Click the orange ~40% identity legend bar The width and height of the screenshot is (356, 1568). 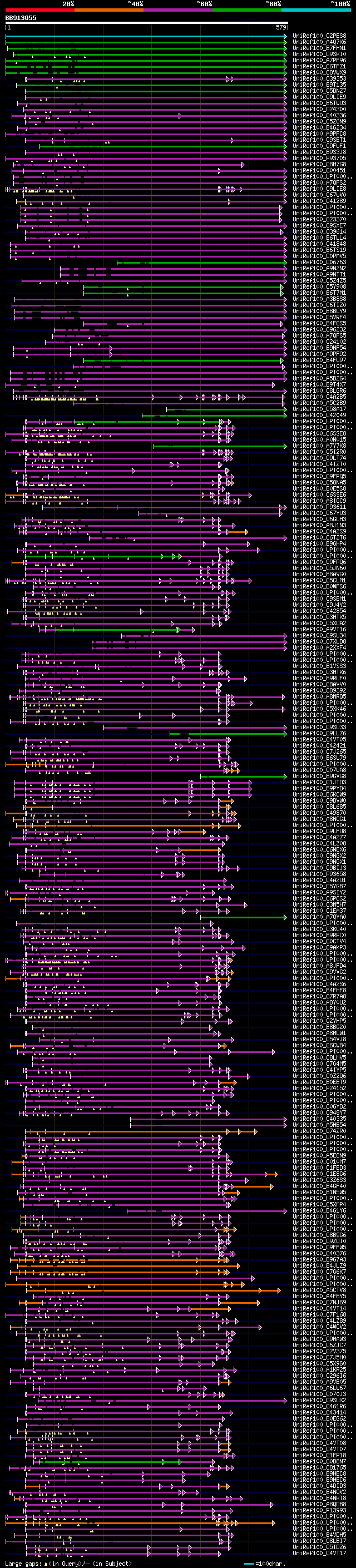[x=109, y=9]
